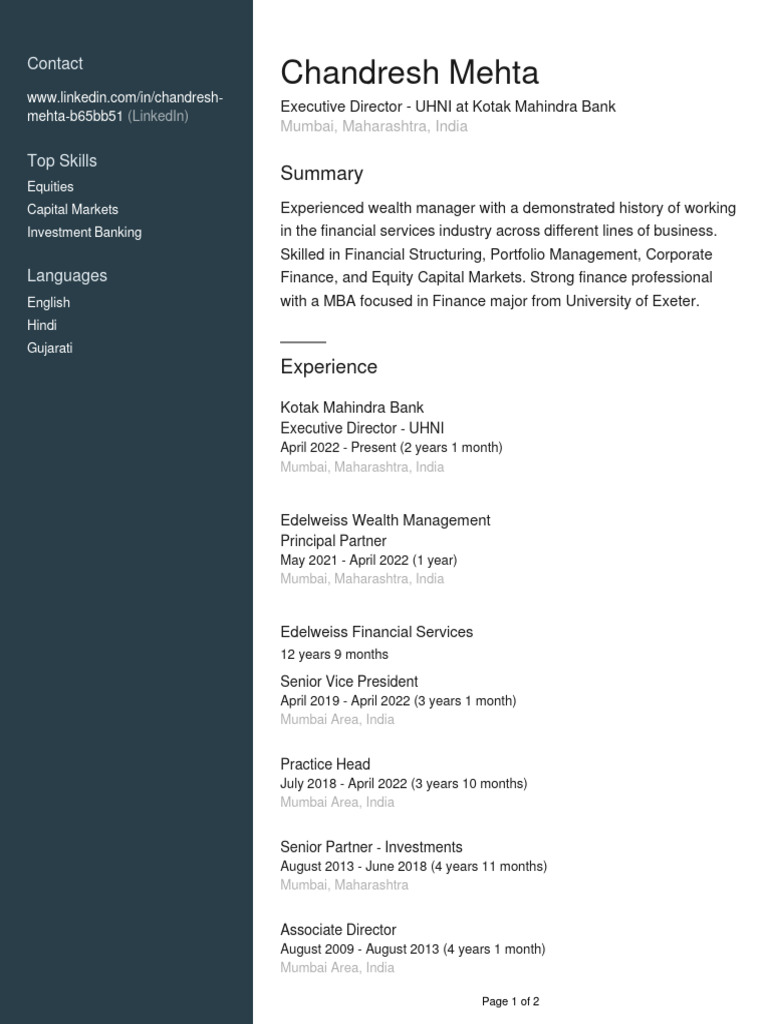Click the Edelweiss Financial Services entry

point(376,632)
